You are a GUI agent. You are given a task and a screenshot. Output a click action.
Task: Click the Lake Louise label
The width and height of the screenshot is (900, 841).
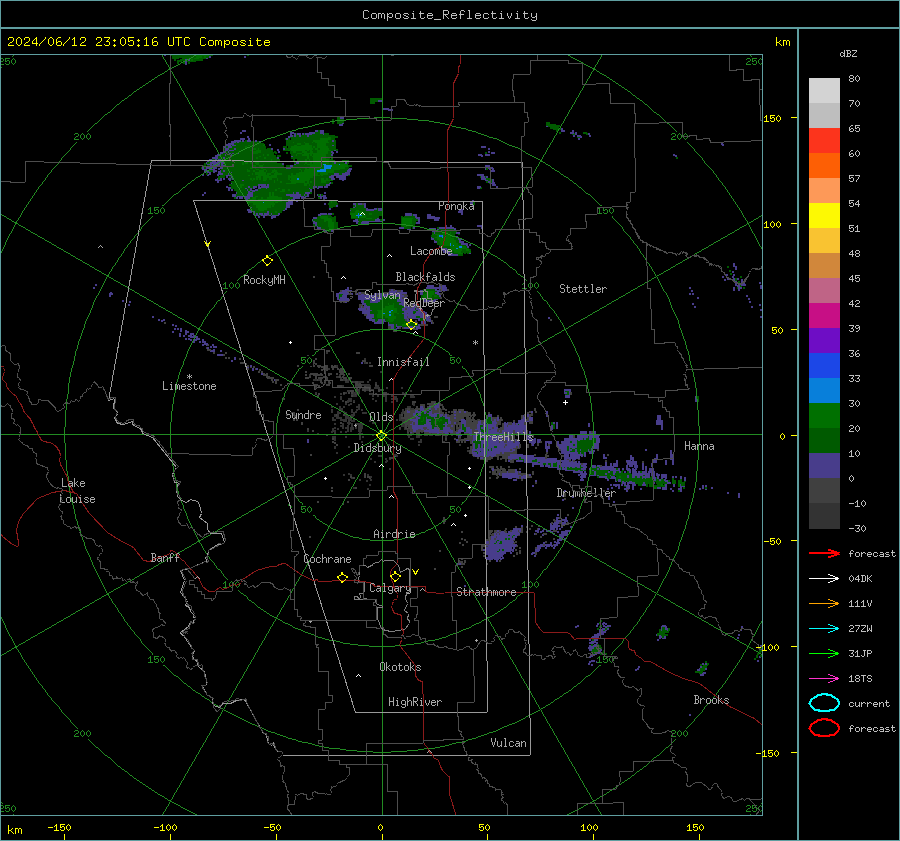(x=77, y=491)
